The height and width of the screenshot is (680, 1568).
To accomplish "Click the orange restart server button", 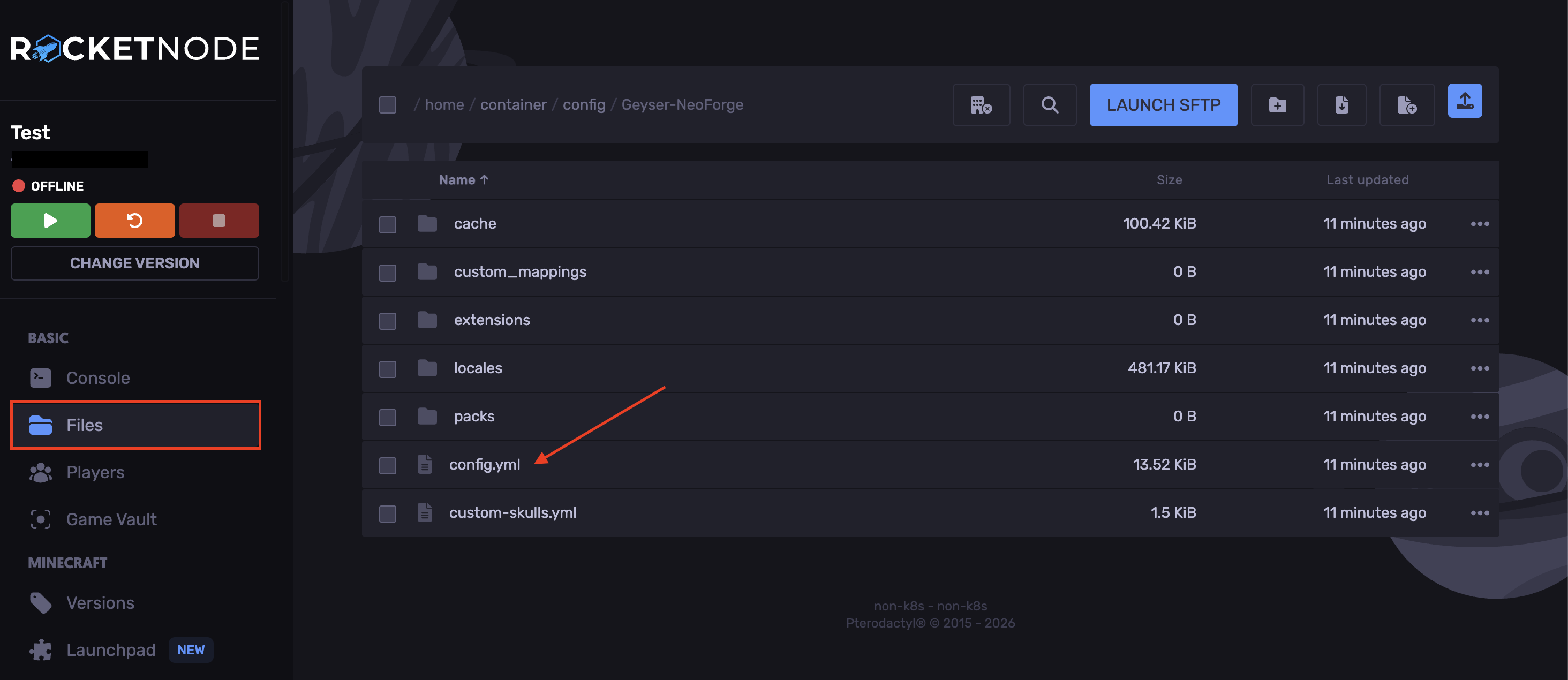I will click(134, 221).
